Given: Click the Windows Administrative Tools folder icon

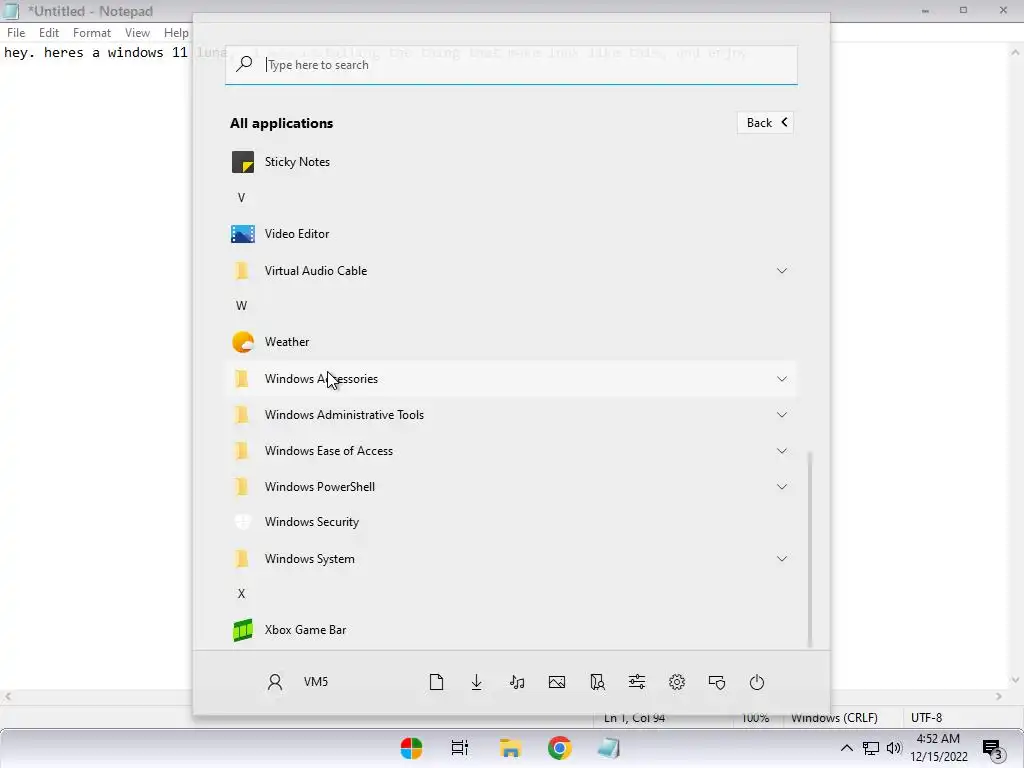Looking at the screenshot, I should pos(242,415).
